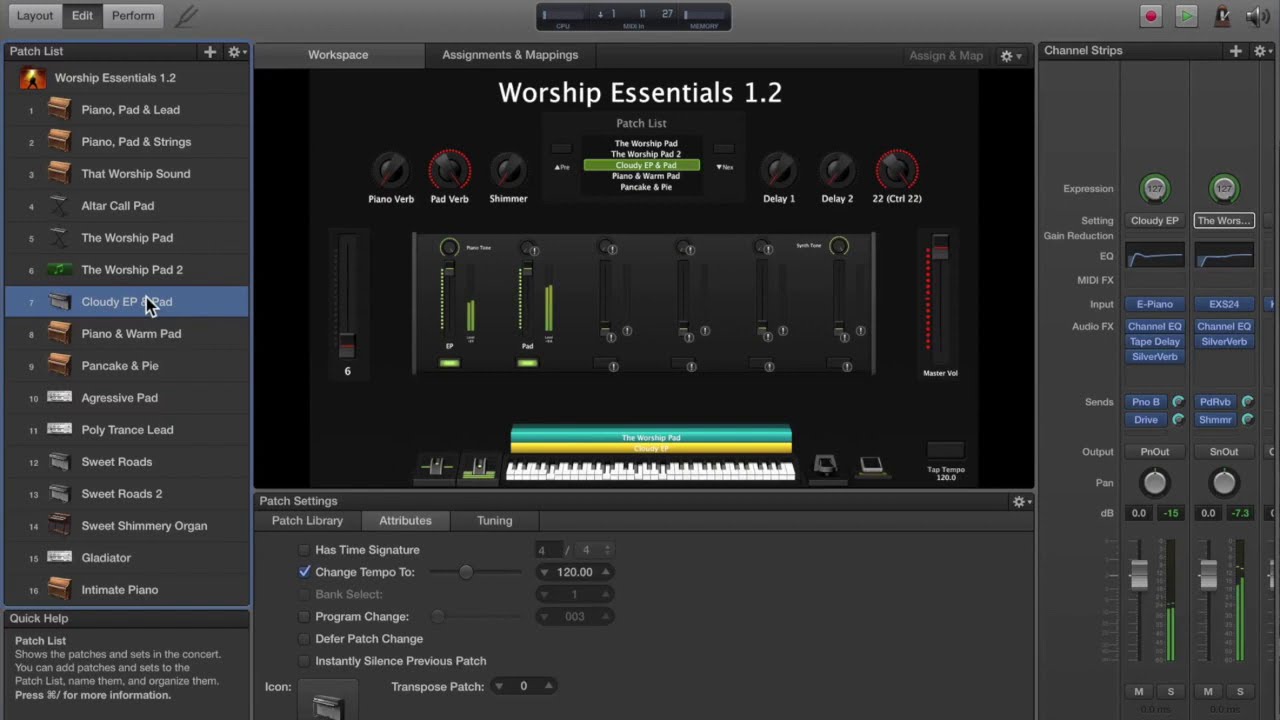Screen dimensions: 1280x720
Task: Click the piano icon beside Intimate Piano
Action: pos(59,590)
